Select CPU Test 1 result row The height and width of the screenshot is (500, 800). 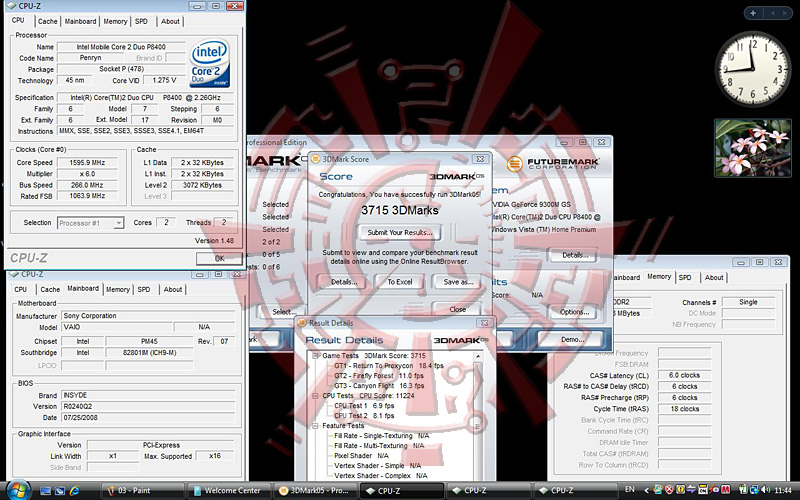tap(364, 406)
